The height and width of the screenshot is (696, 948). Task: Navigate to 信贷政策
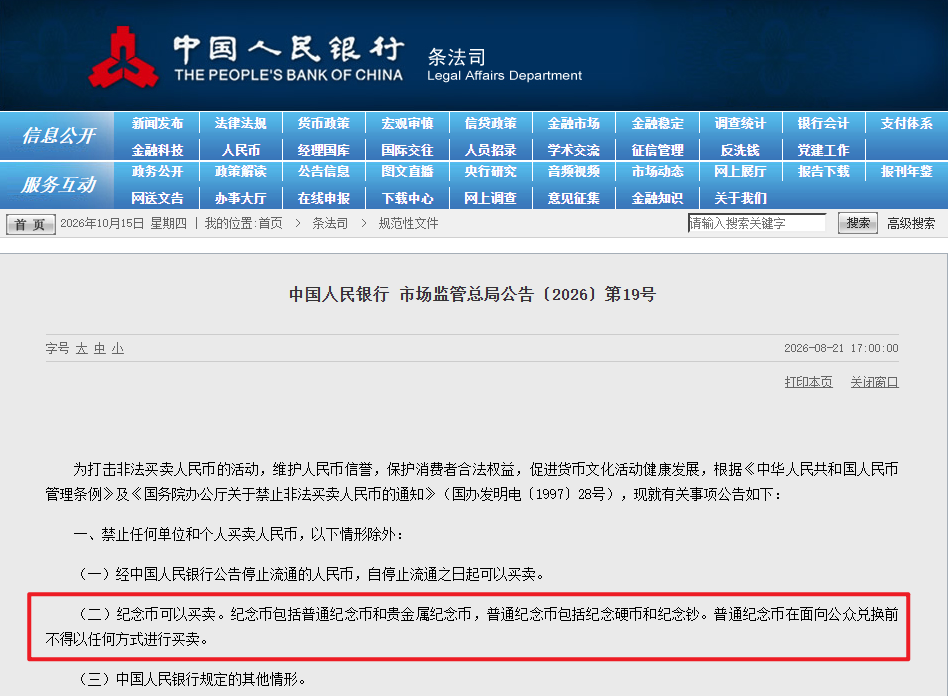click(x=490, y=123)
